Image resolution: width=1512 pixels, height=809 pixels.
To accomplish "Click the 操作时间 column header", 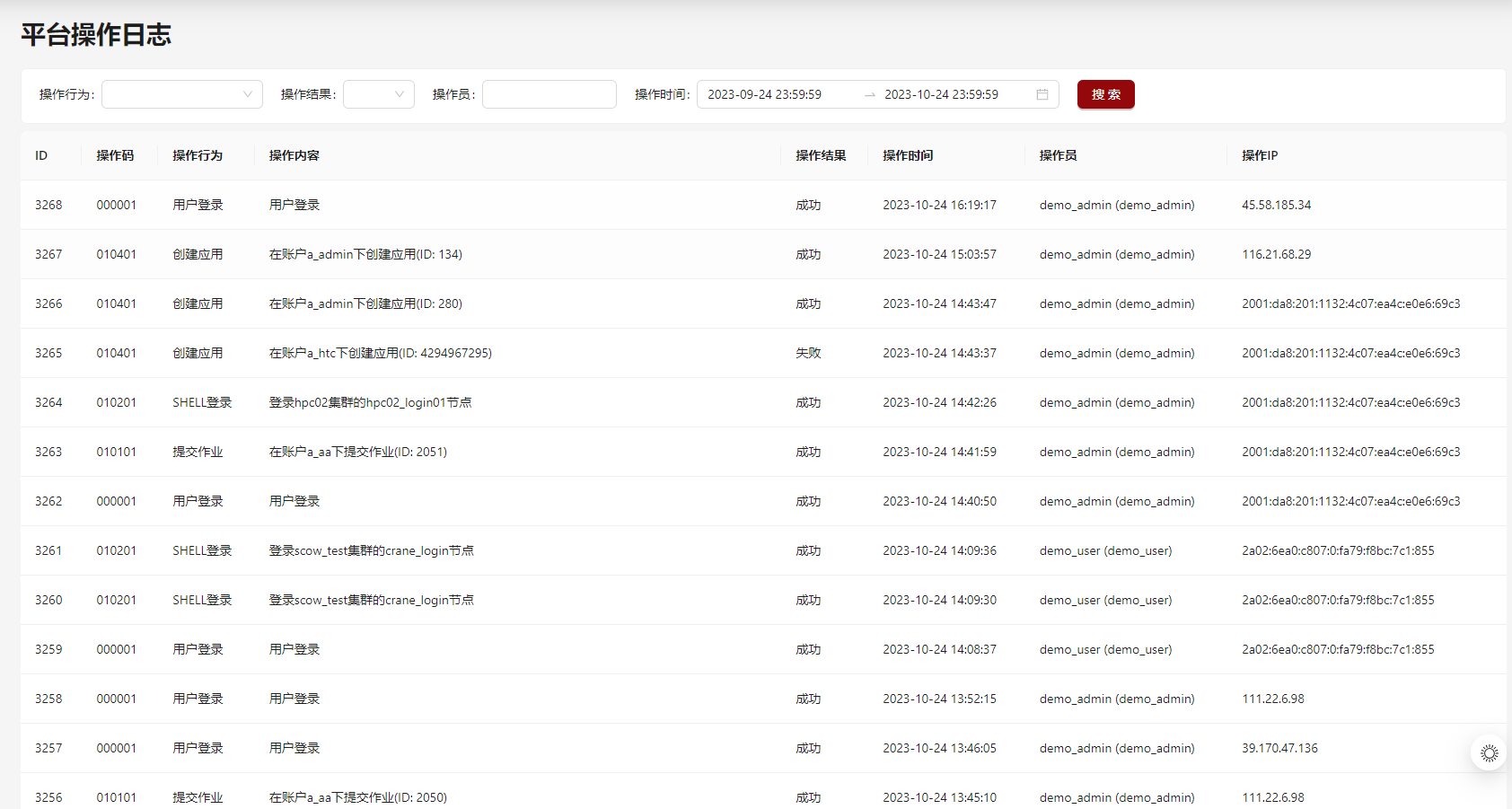I will (908, 155).
